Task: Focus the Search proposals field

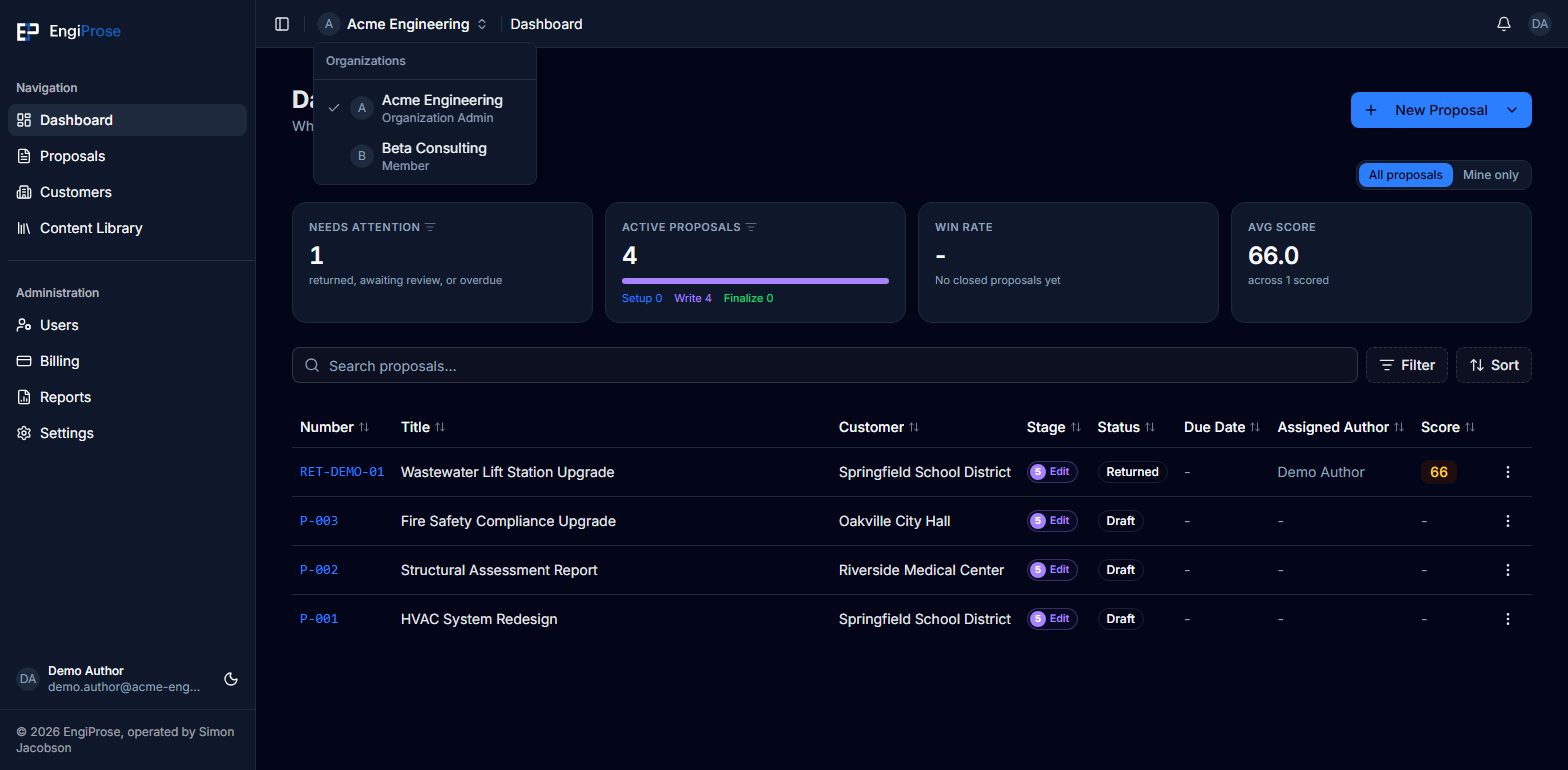Action: click(824, 365)
